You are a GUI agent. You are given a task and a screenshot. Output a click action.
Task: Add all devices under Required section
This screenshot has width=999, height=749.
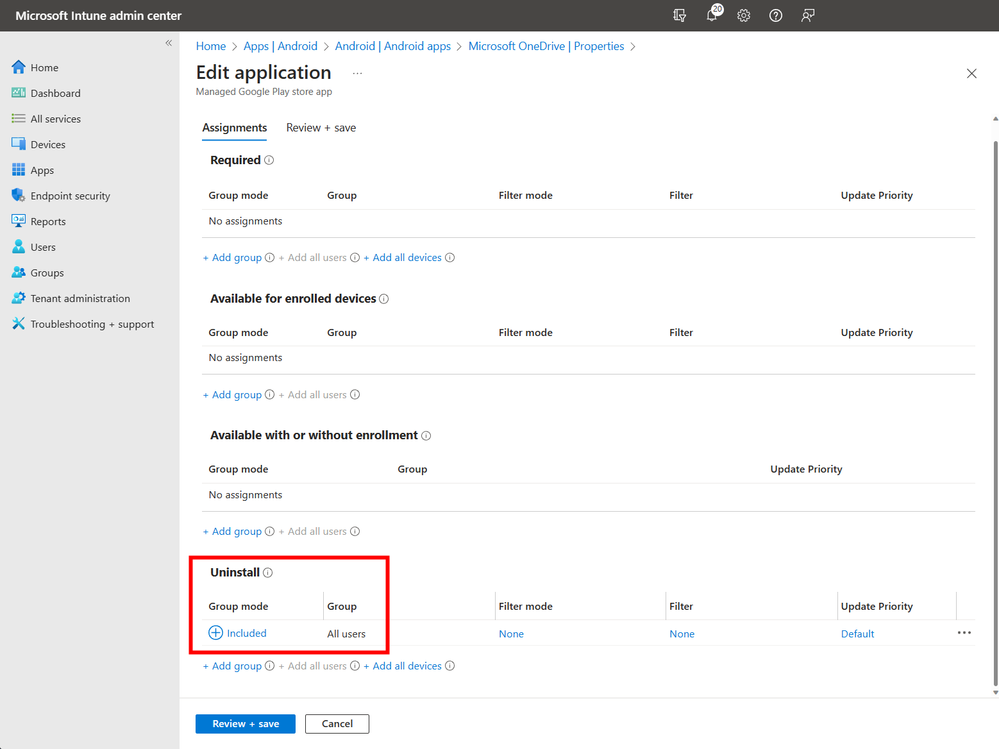coord(403,257)
